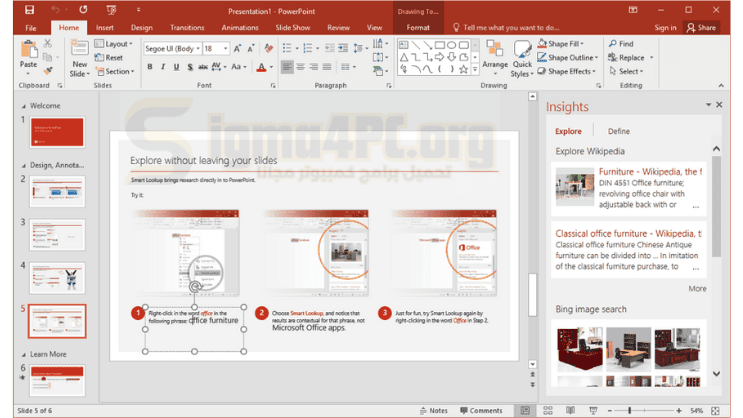
Task: Switch to Normal view icon in status bar
Action: click(x=525, y=410)
